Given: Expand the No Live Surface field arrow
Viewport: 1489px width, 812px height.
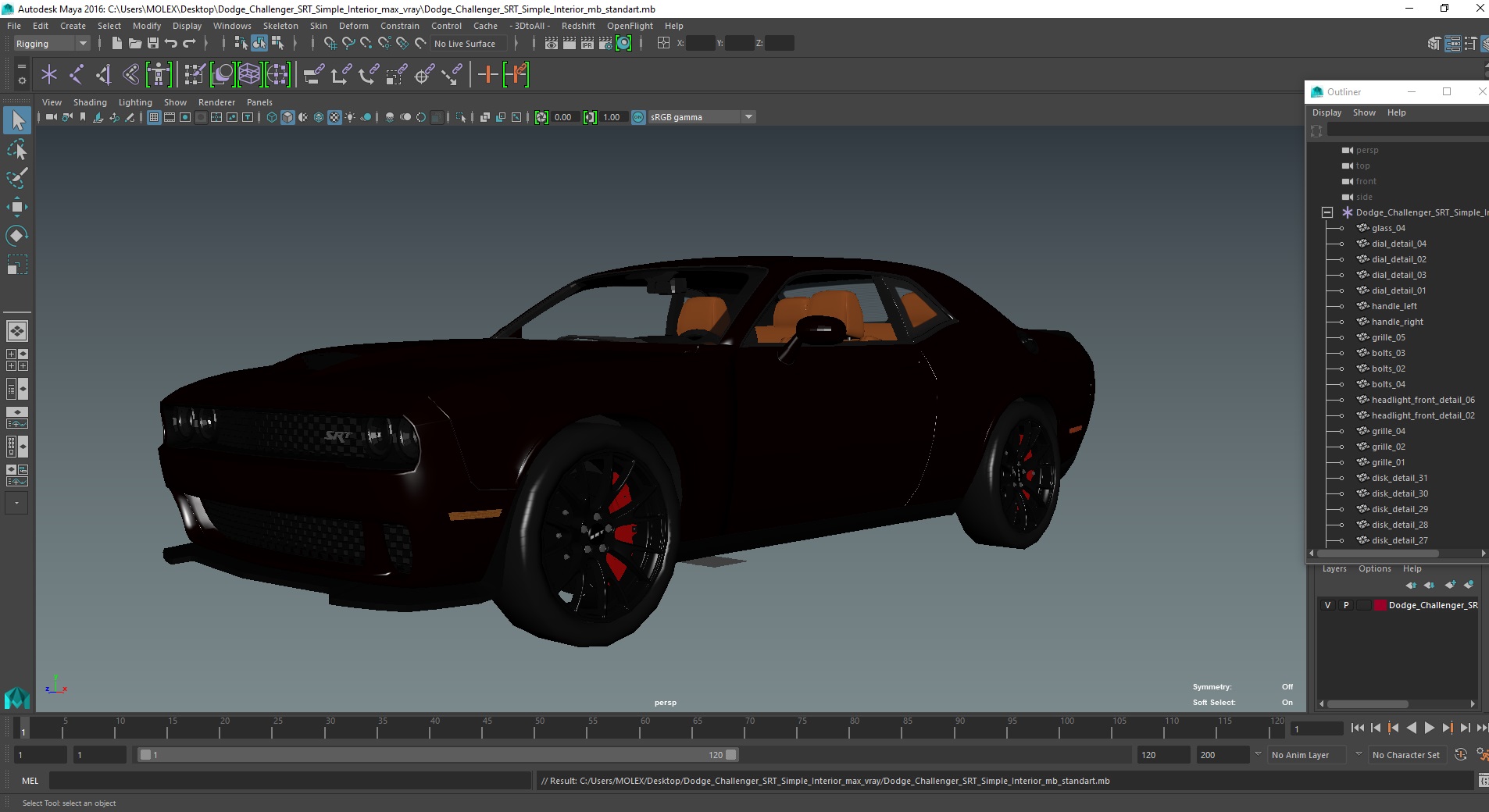Looking at the screenshot, I should pyautogui.click(x=516, y=44).
